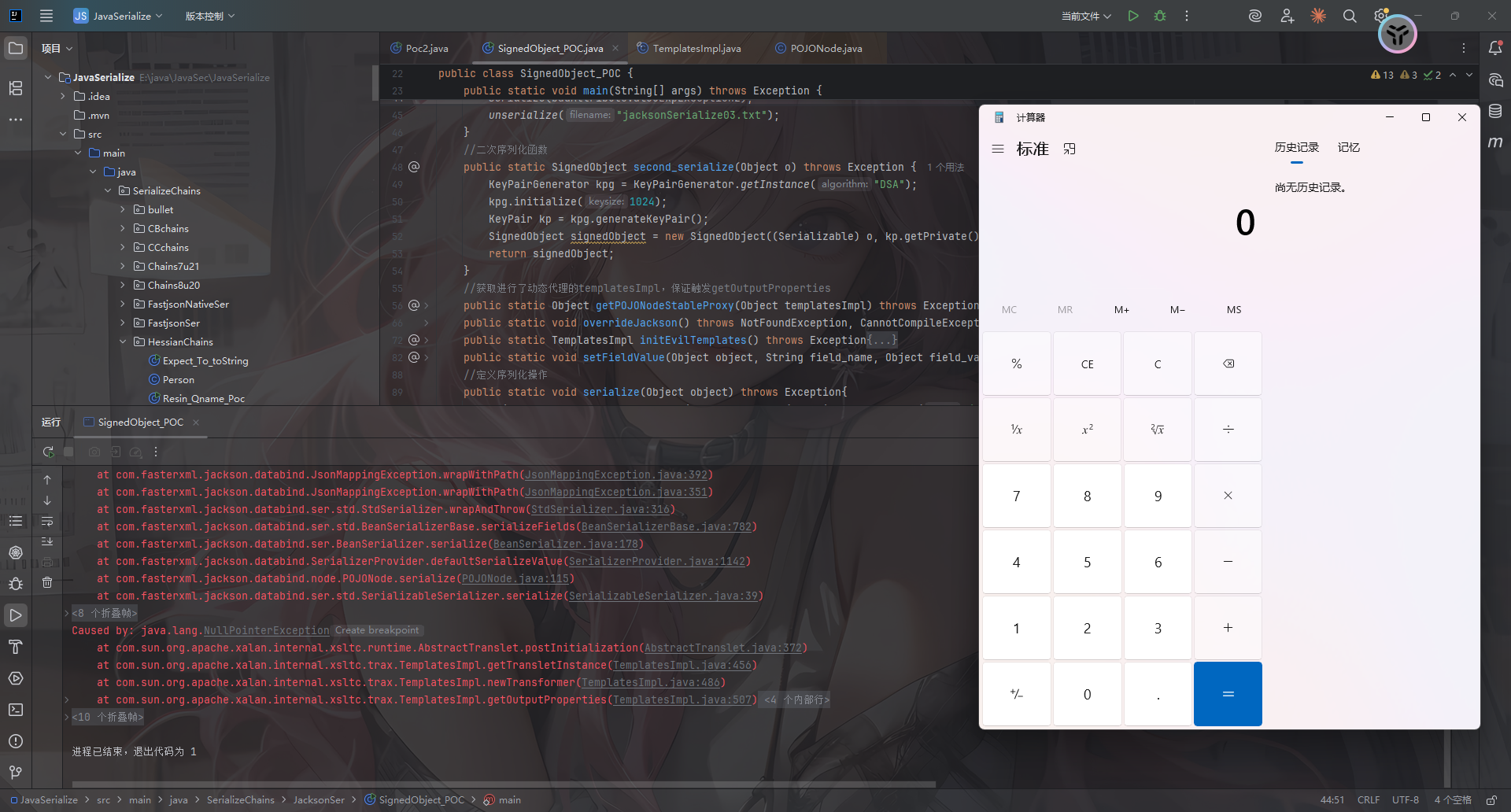Toggle the Project tool window folder icon
The width and height of the screenshot is (1511, 812).
pos(16,48)
